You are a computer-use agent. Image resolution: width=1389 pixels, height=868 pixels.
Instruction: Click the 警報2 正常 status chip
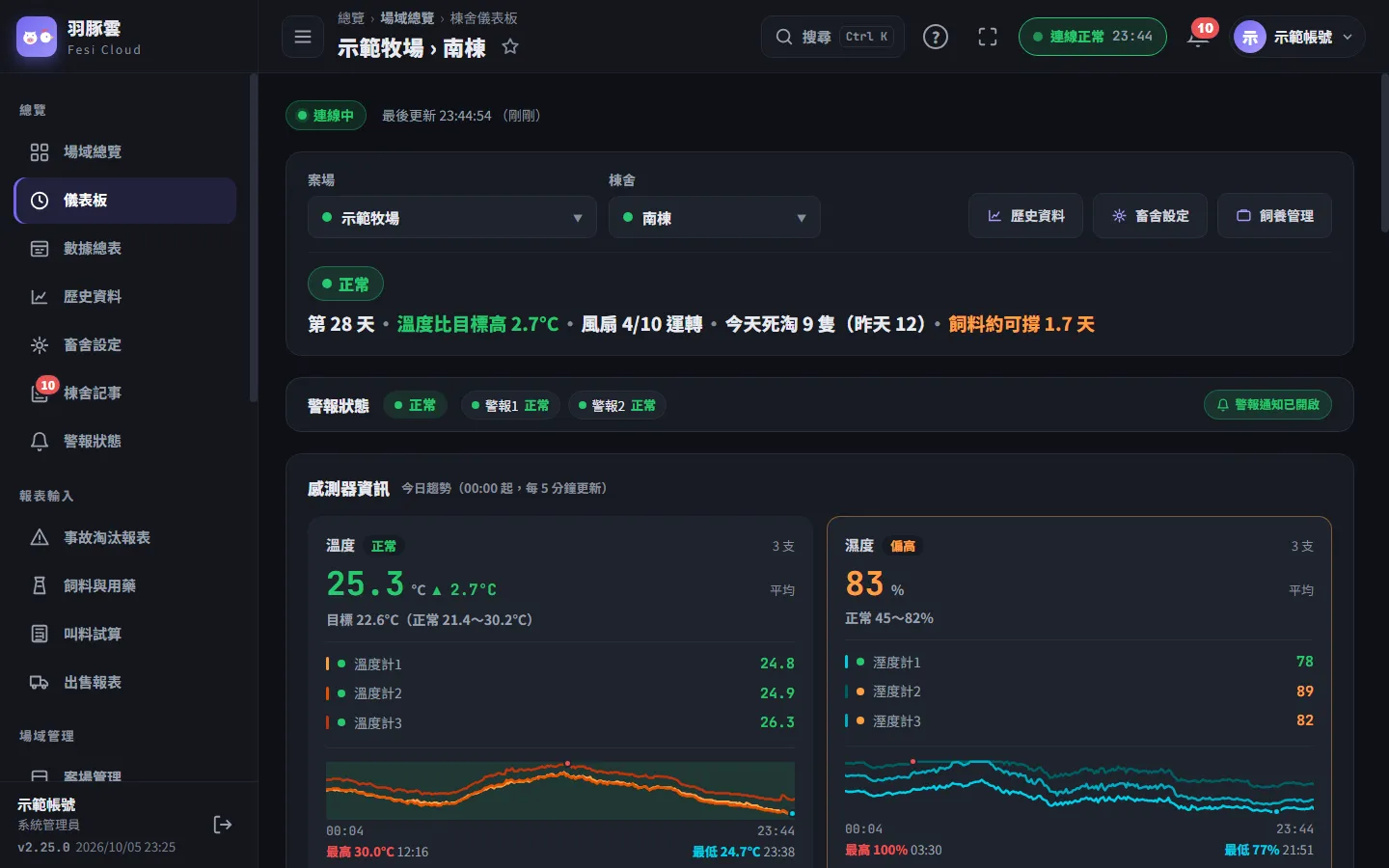coord(617,405)
